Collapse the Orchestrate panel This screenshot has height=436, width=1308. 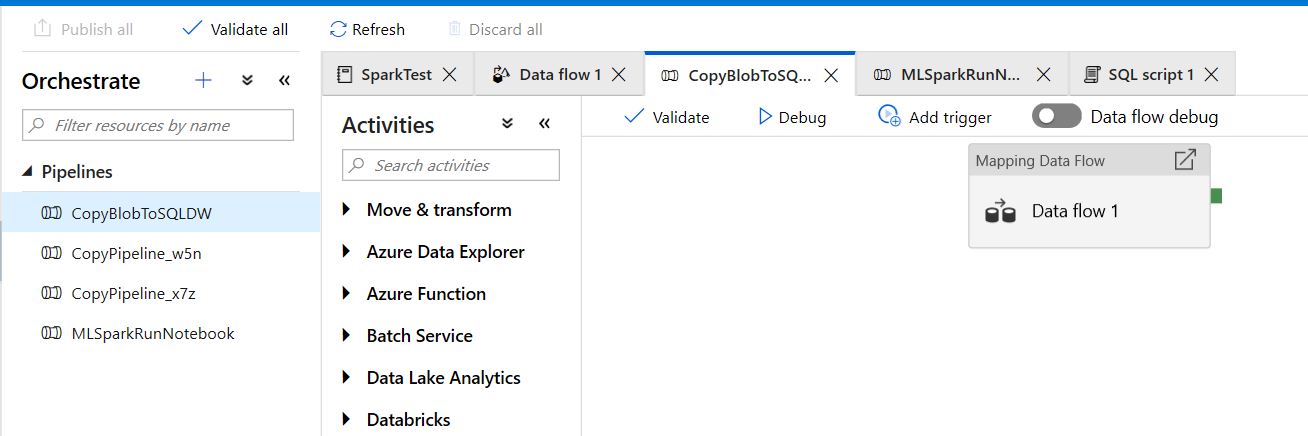pyautogui.click(x=284, y=81)
